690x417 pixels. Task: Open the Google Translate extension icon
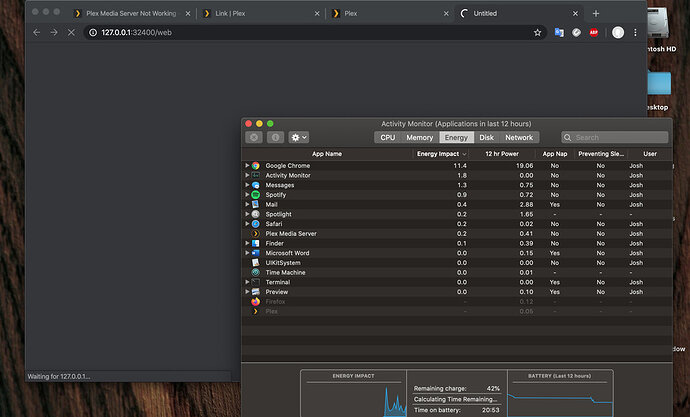coord(559,33)
